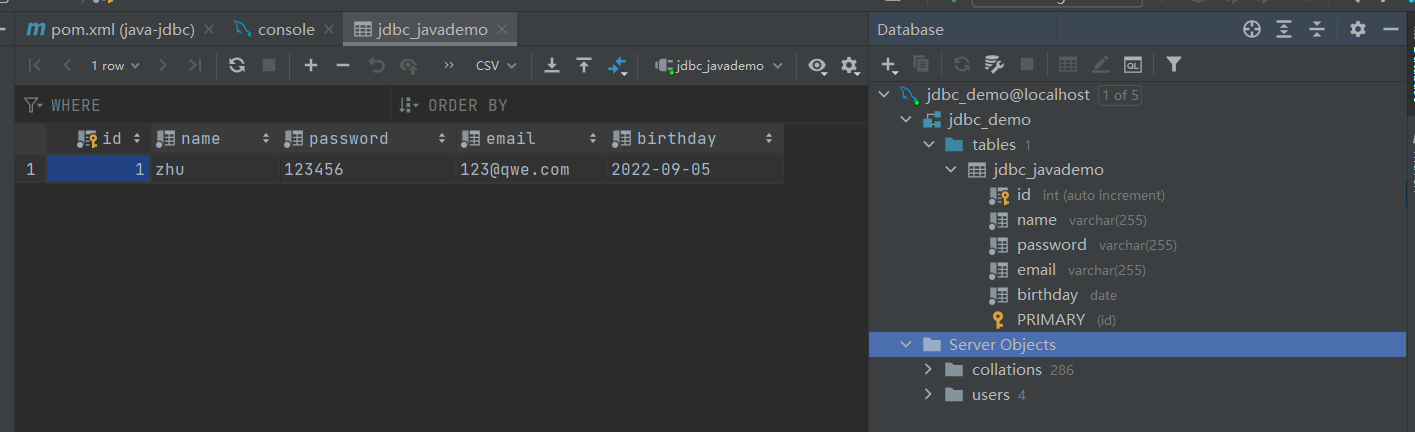Go to first page of rows
Screen dimensions: 1415x432
tap(35, 65)
